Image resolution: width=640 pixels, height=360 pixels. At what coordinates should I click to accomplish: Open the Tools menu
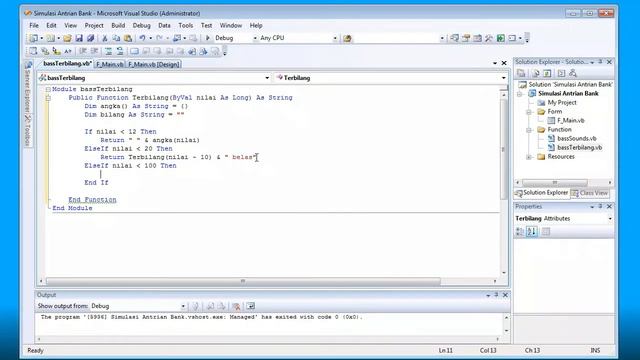coord(185,25)
